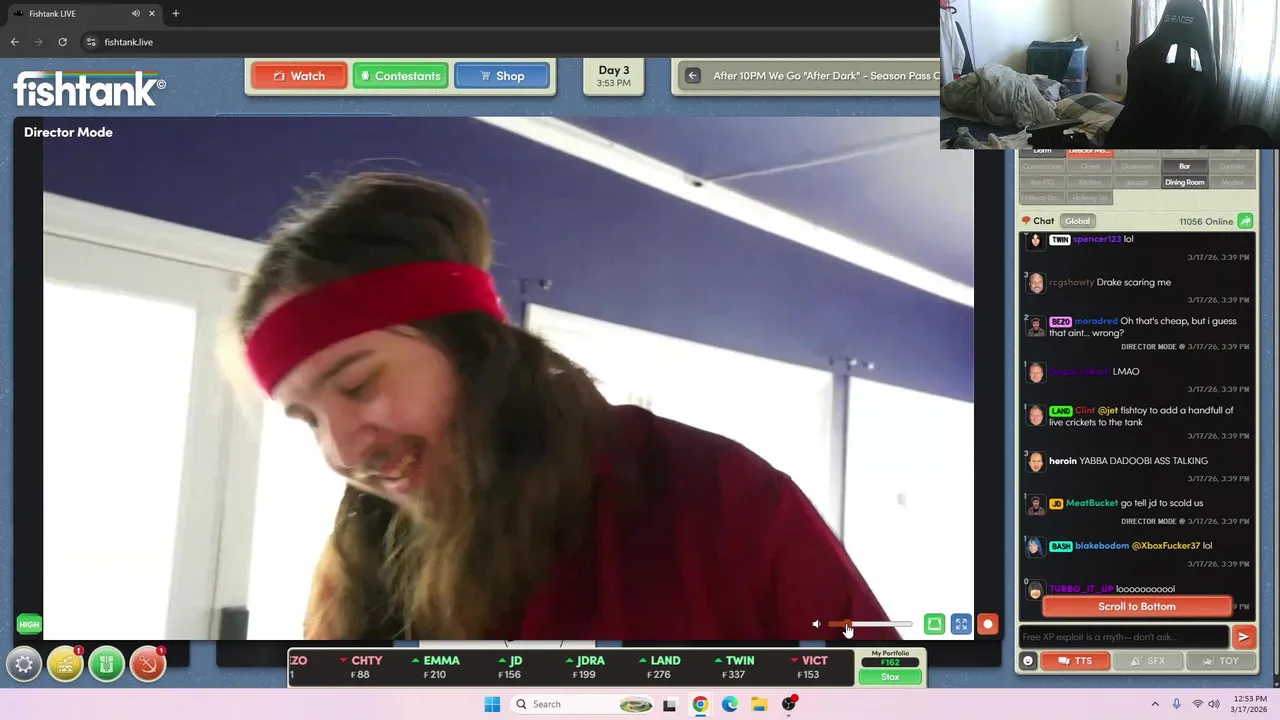1280x720 pixels.
Task: Click the green online users icon
Action: tap(1245, 221)
